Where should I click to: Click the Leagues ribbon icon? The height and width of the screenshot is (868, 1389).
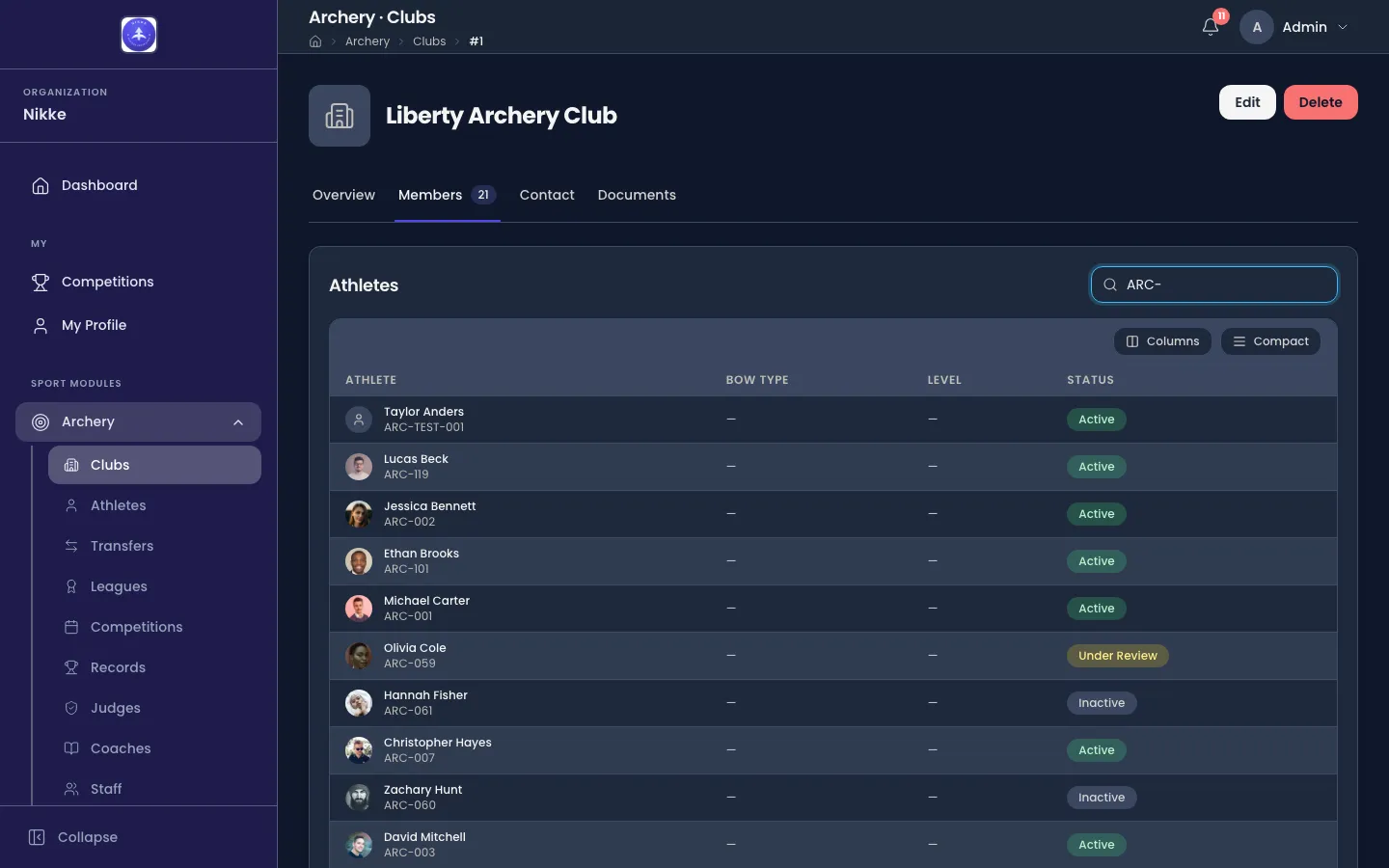point(71,586)
